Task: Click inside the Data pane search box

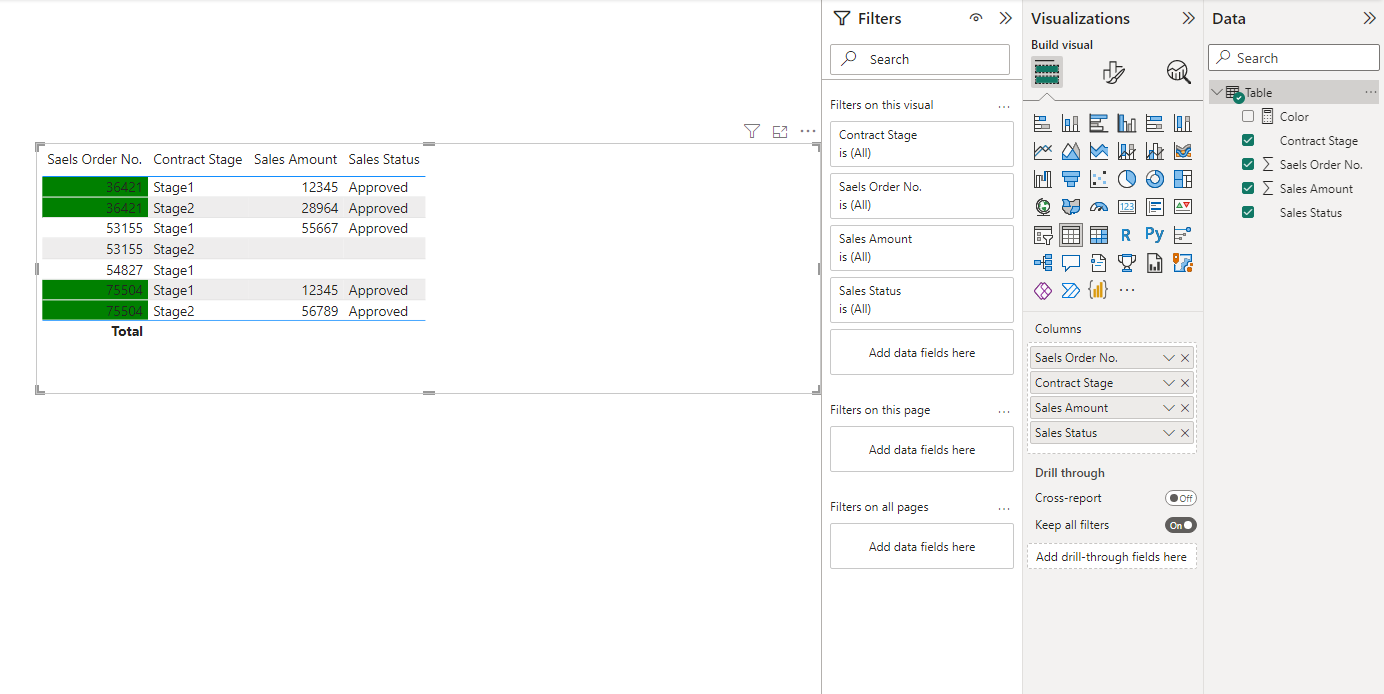Action: point(1294,58)
